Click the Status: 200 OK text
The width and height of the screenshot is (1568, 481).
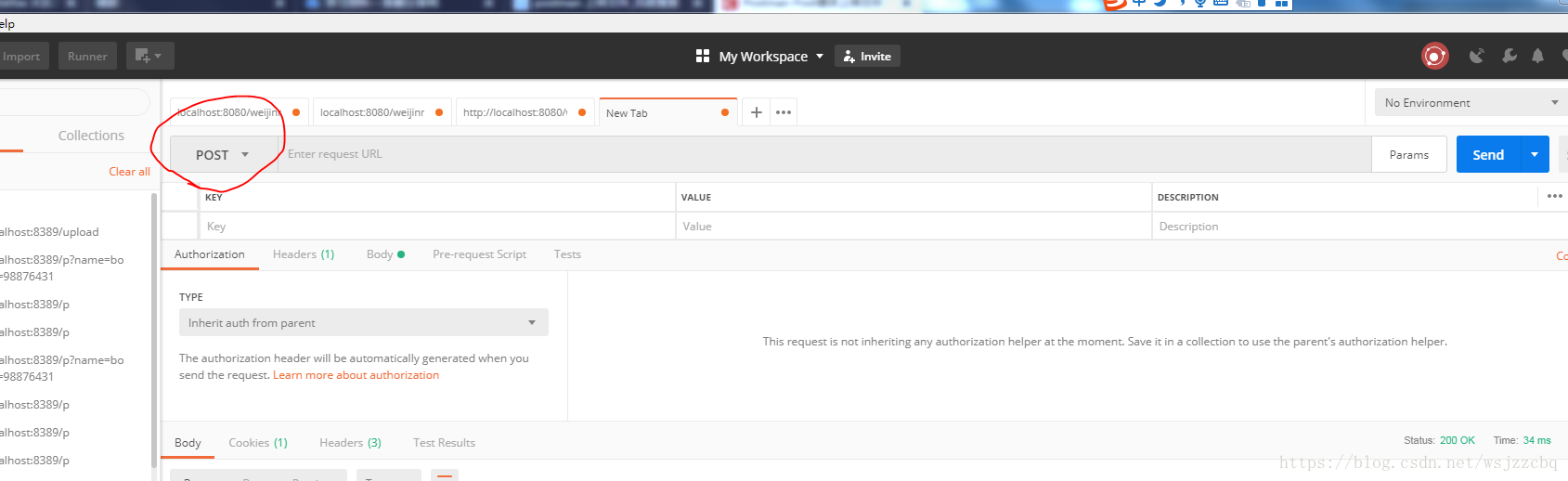(1439, 440)
